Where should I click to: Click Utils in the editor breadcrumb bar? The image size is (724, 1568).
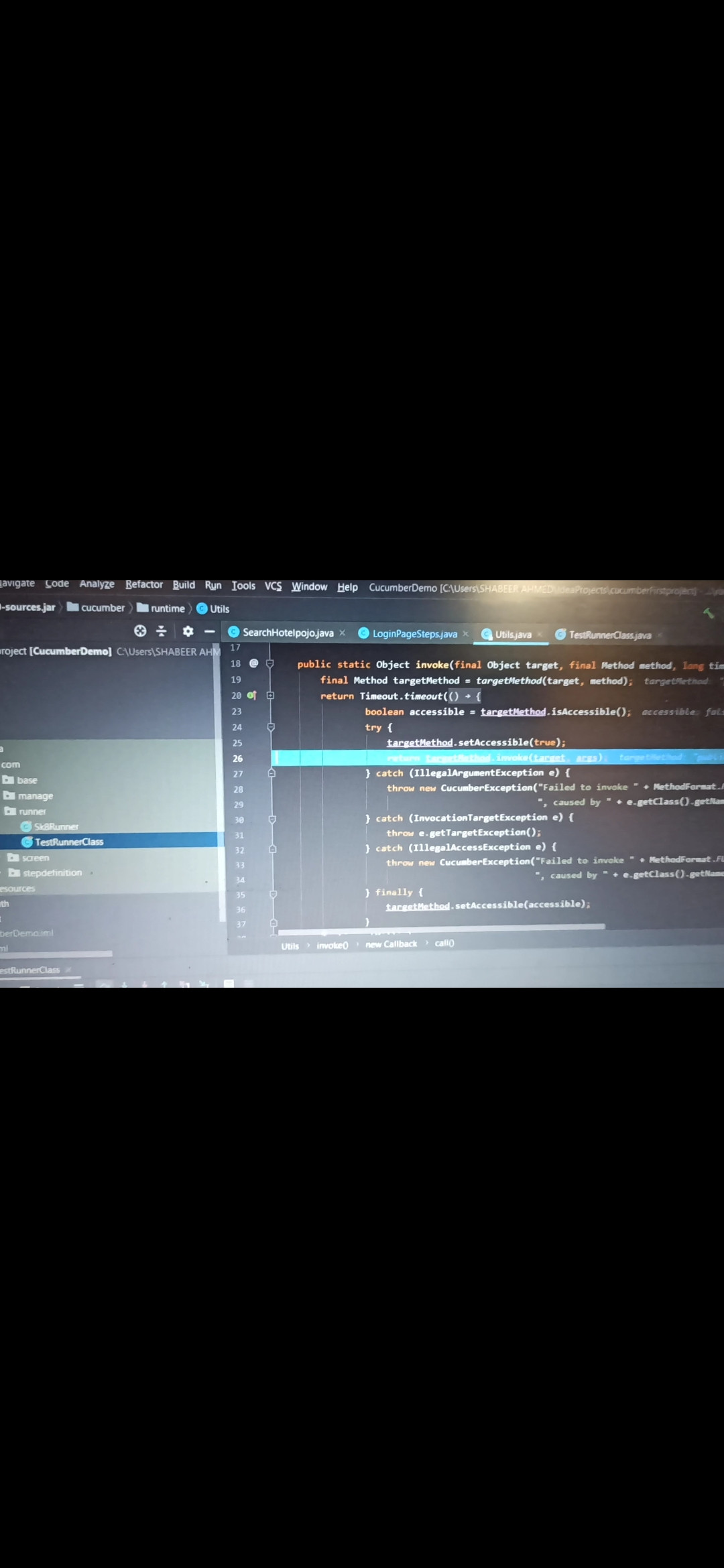[x=290, y=946]
